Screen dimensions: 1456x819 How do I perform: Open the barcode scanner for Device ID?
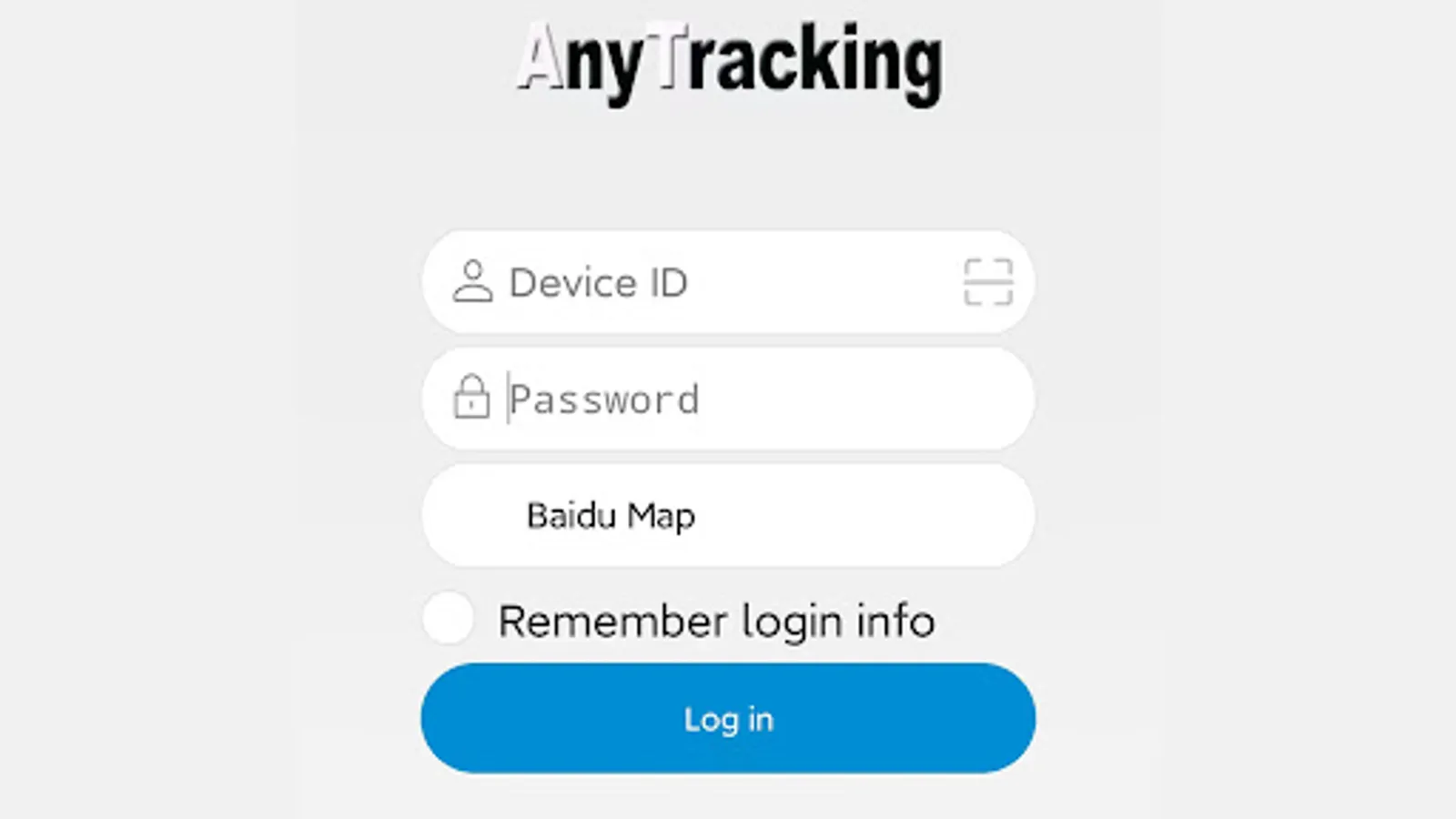[987, 281]
